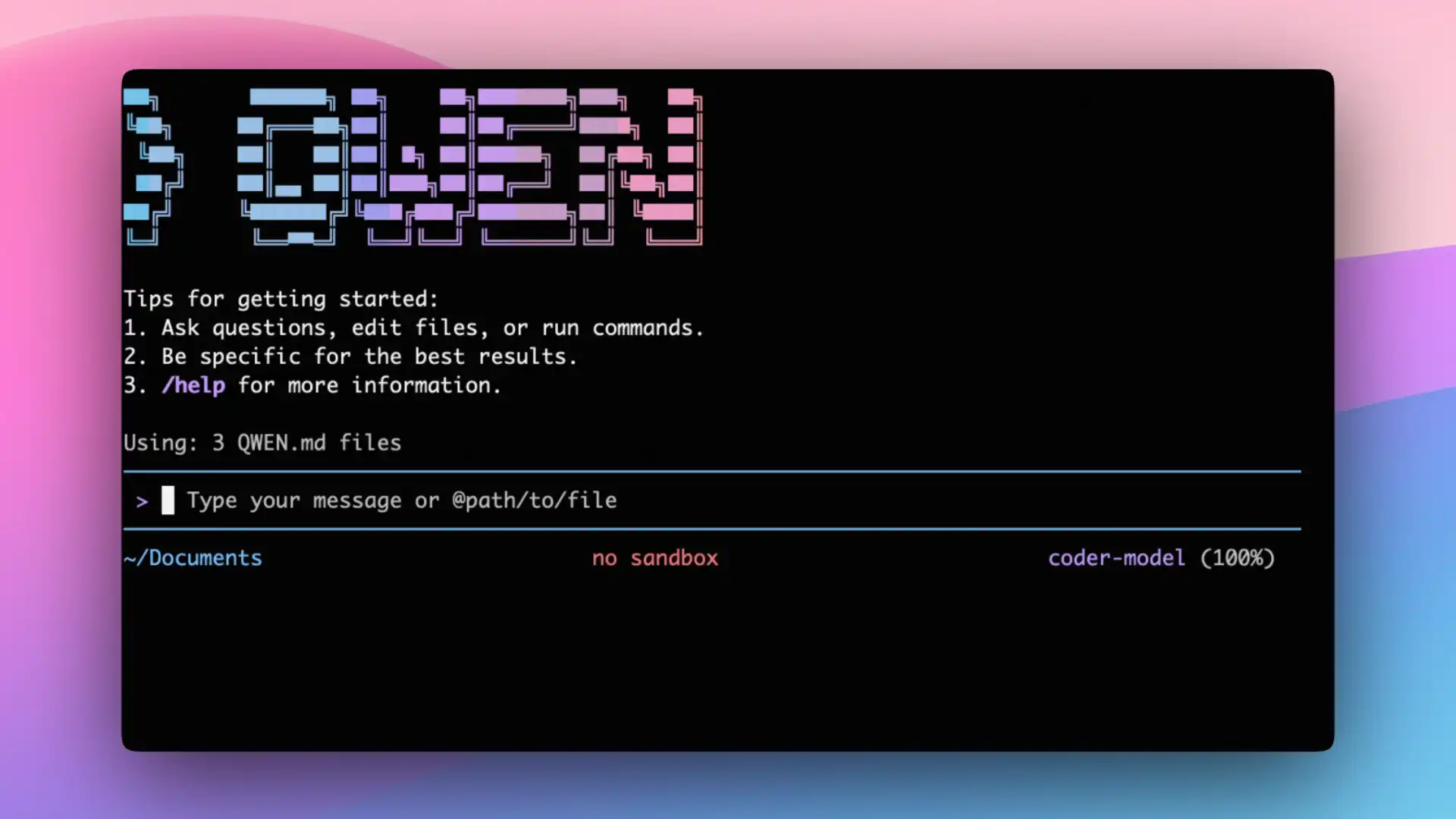Click the 'coder-model' label in the status bar
Screen dimensions: 1456x819
[x=1116, y=557]
